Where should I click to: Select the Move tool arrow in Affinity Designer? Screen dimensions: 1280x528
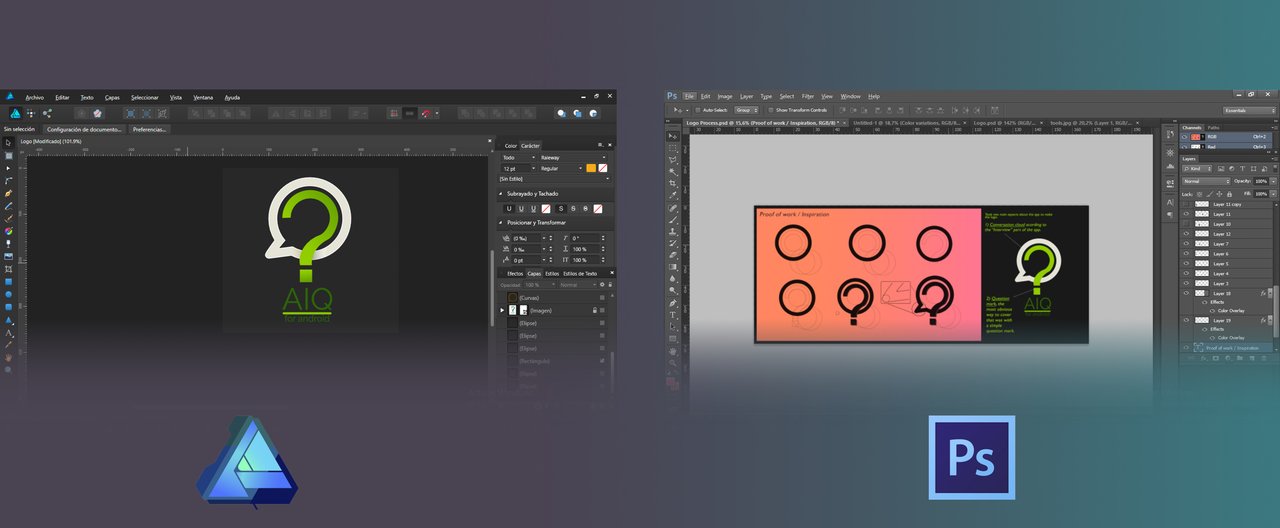click(8, 142)
